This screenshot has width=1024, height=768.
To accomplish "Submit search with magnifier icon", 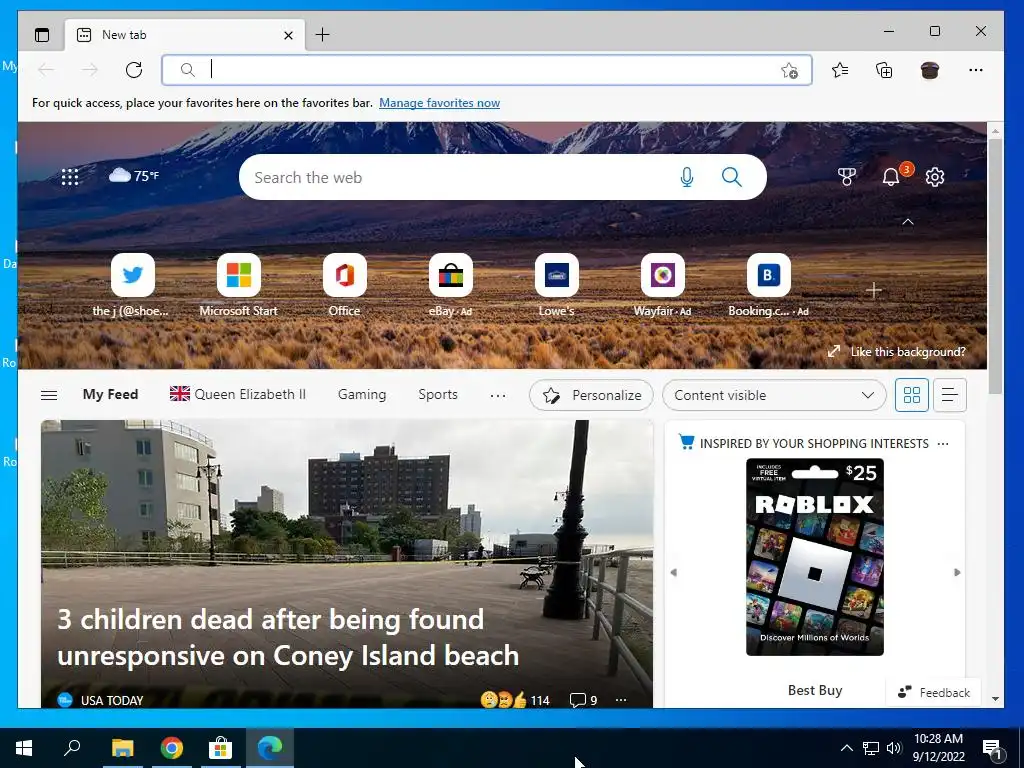I will (732, 177).
